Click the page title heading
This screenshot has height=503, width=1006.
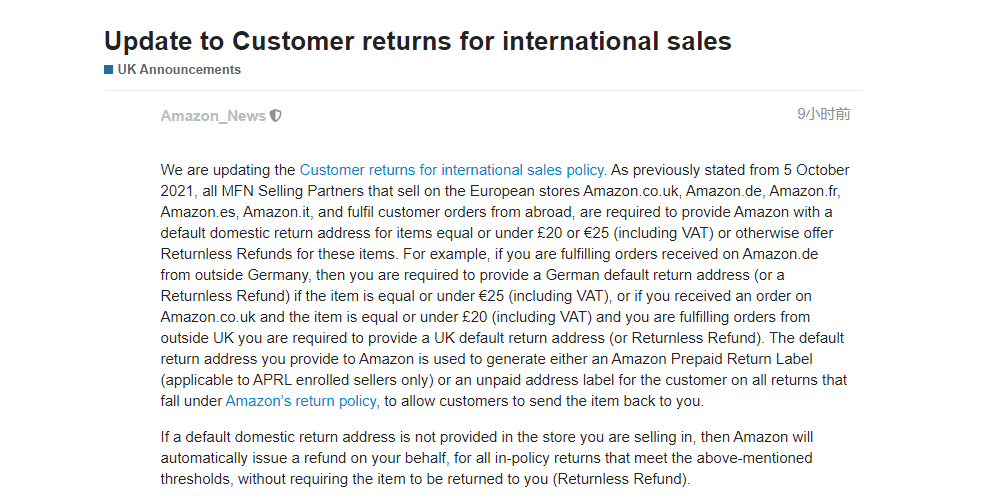(x=418, y=41)
